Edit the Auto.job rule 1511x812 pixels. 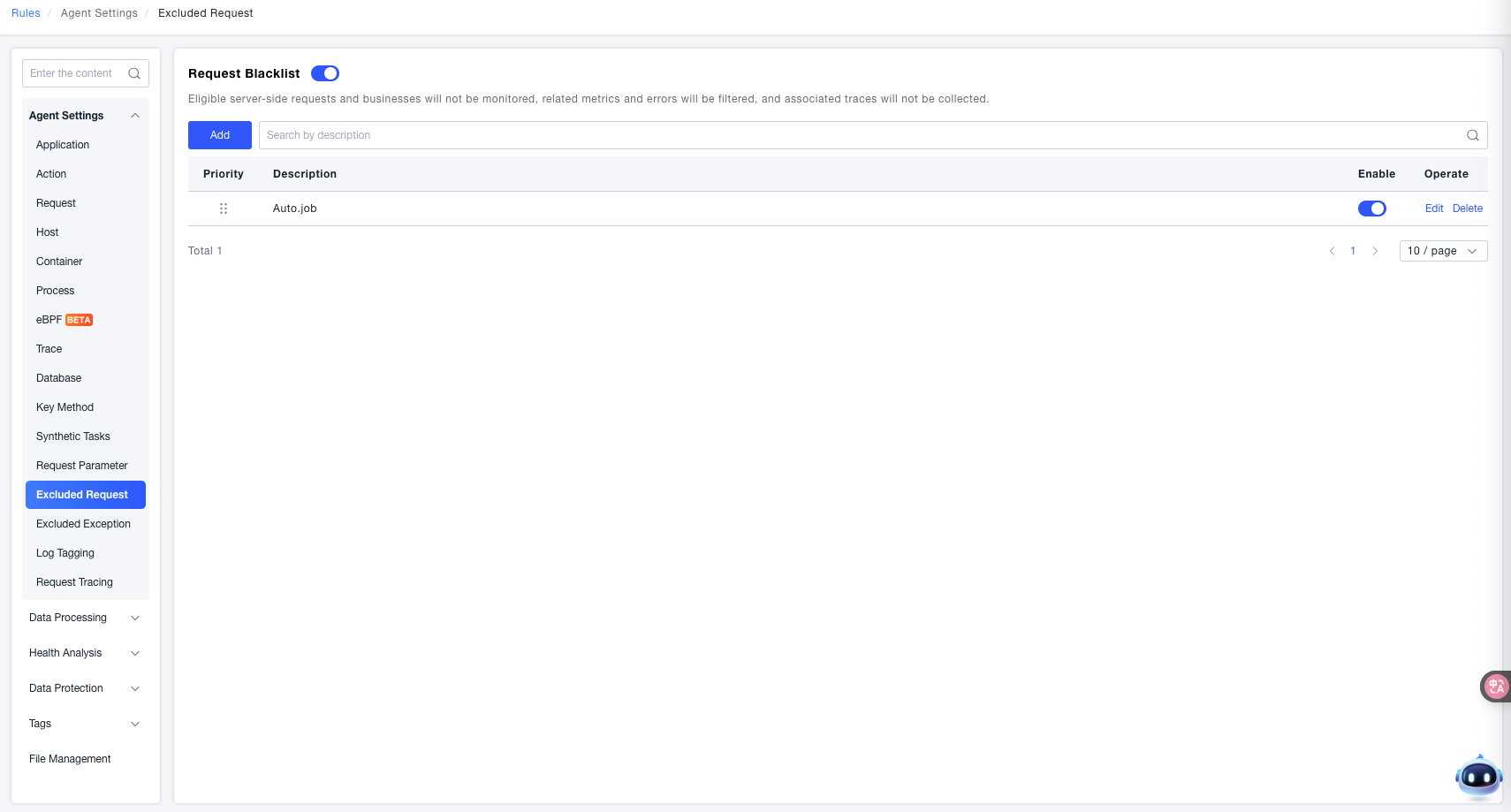pyautogui.click(x=1433, y=209)
